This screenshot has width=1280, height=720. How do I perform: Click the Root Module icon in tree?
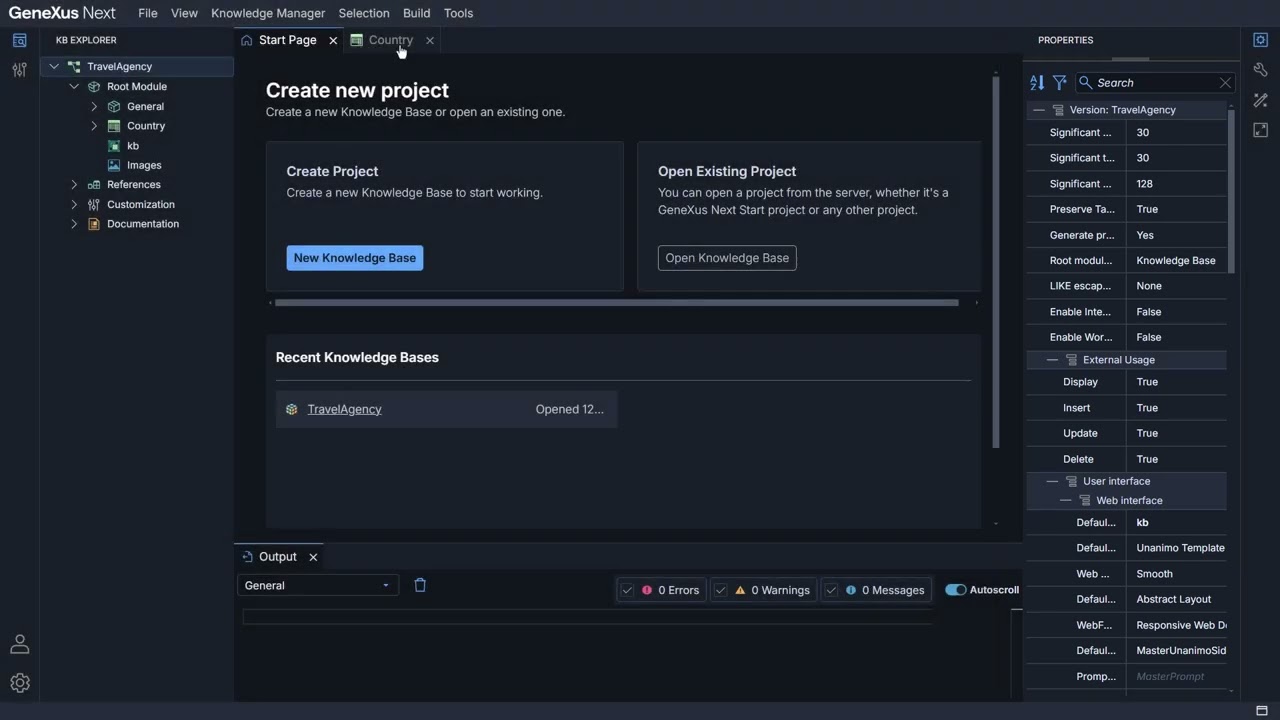point(94,87)
